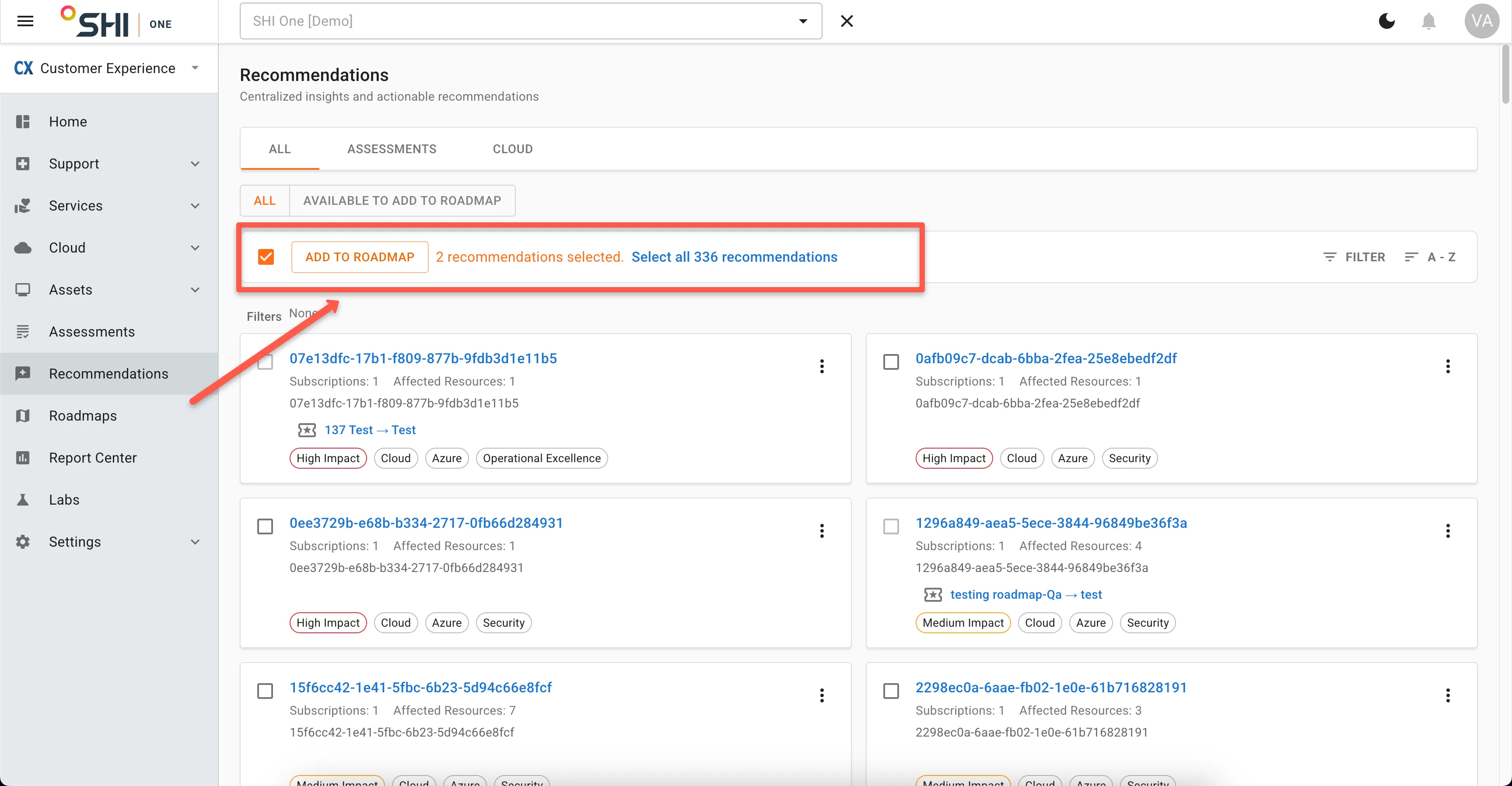Open the VA user avatar menu
Image resolution: width=1512 pixels, height=786 pixels.
click(1481, 21)
